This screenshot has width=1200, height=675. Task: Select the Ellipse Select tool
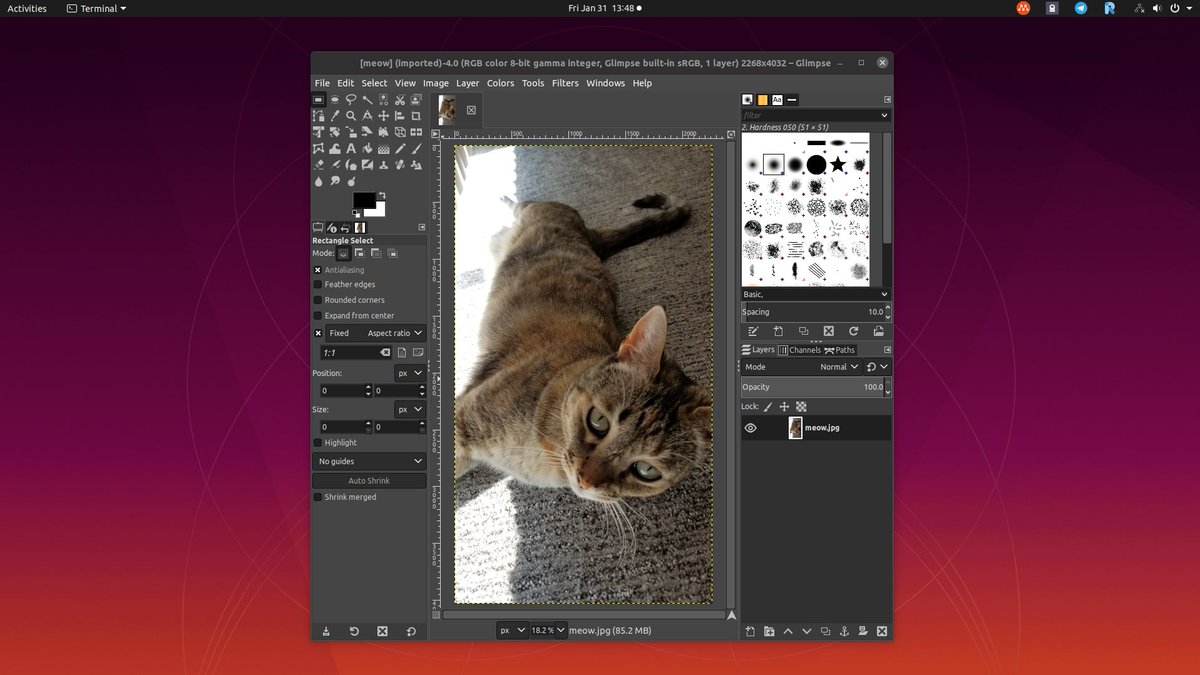(x=334, y=100)
